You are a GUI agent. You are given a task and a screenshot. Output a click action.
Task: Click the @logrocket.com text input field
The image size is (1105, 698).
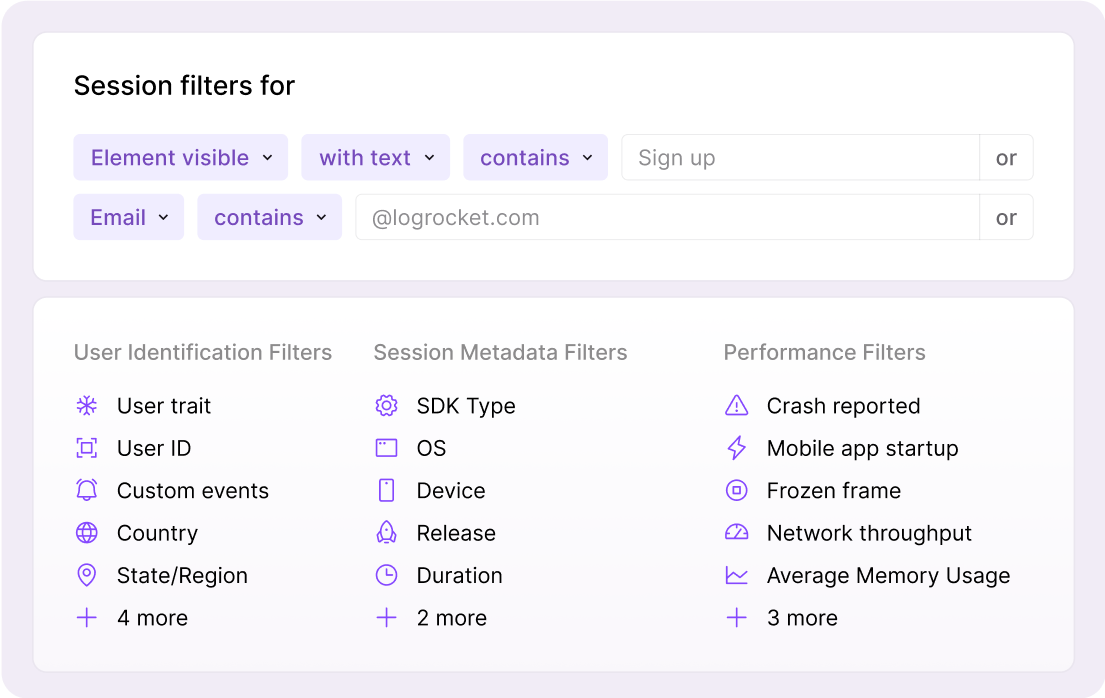666,218
